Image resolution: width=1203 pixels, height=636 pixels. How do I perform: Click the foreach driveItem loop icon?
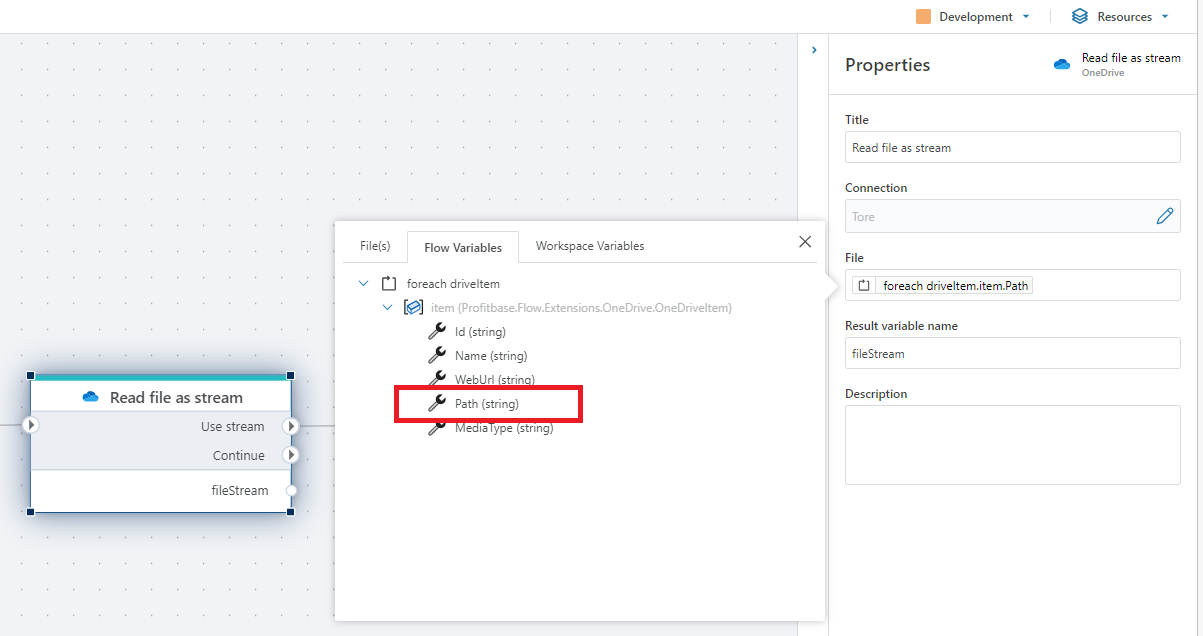pyautogui.click(x=390, y=284)
